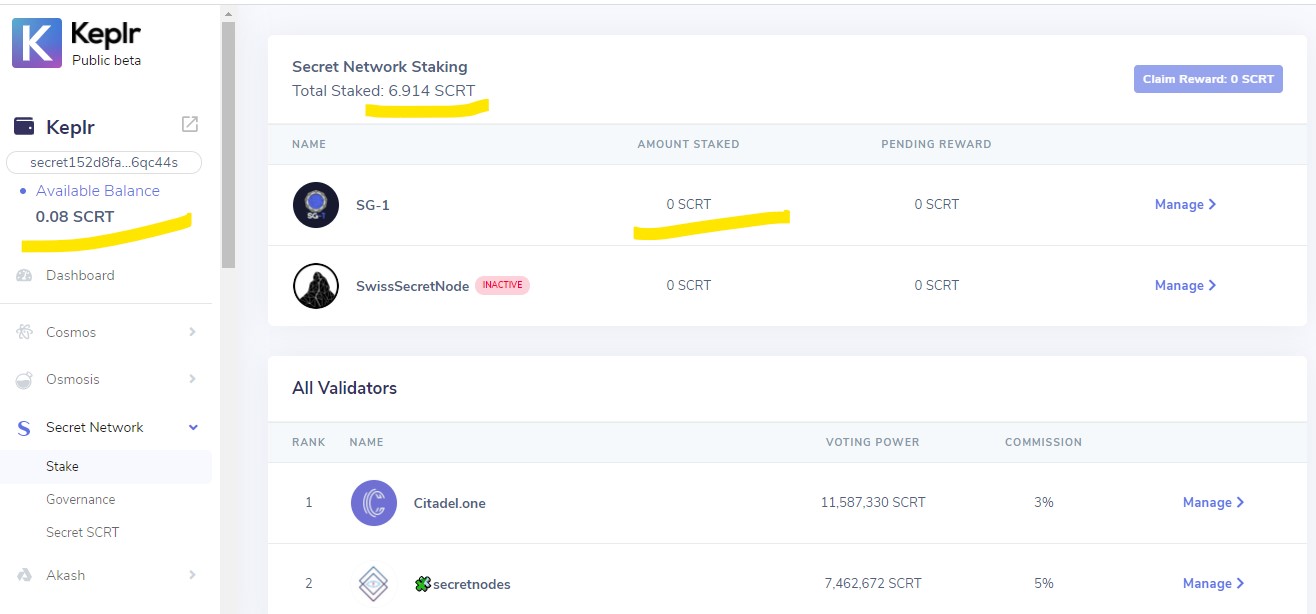1316x614 pixels.
Task: Click the Cosmos atom icon
Action: [25, 333]
